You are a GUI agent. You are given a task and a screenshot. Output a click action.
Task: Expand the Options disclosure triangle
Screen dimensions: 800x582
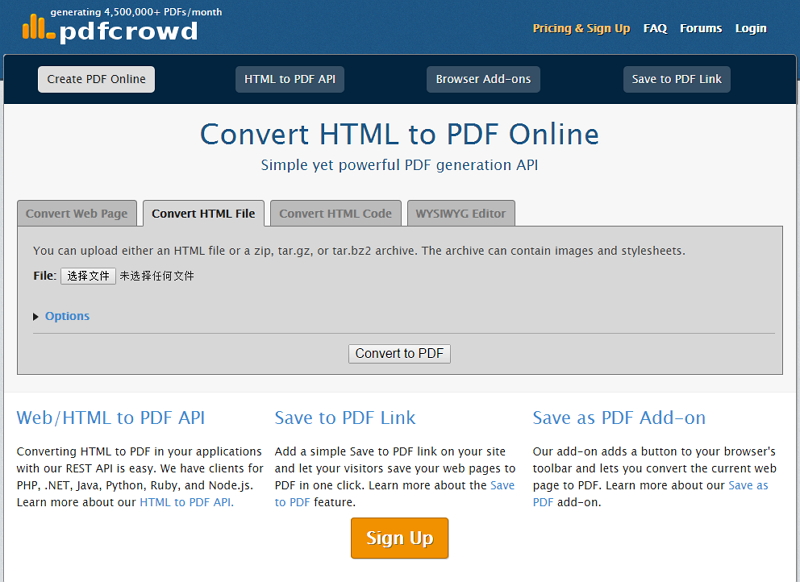[x=38, y=315]
